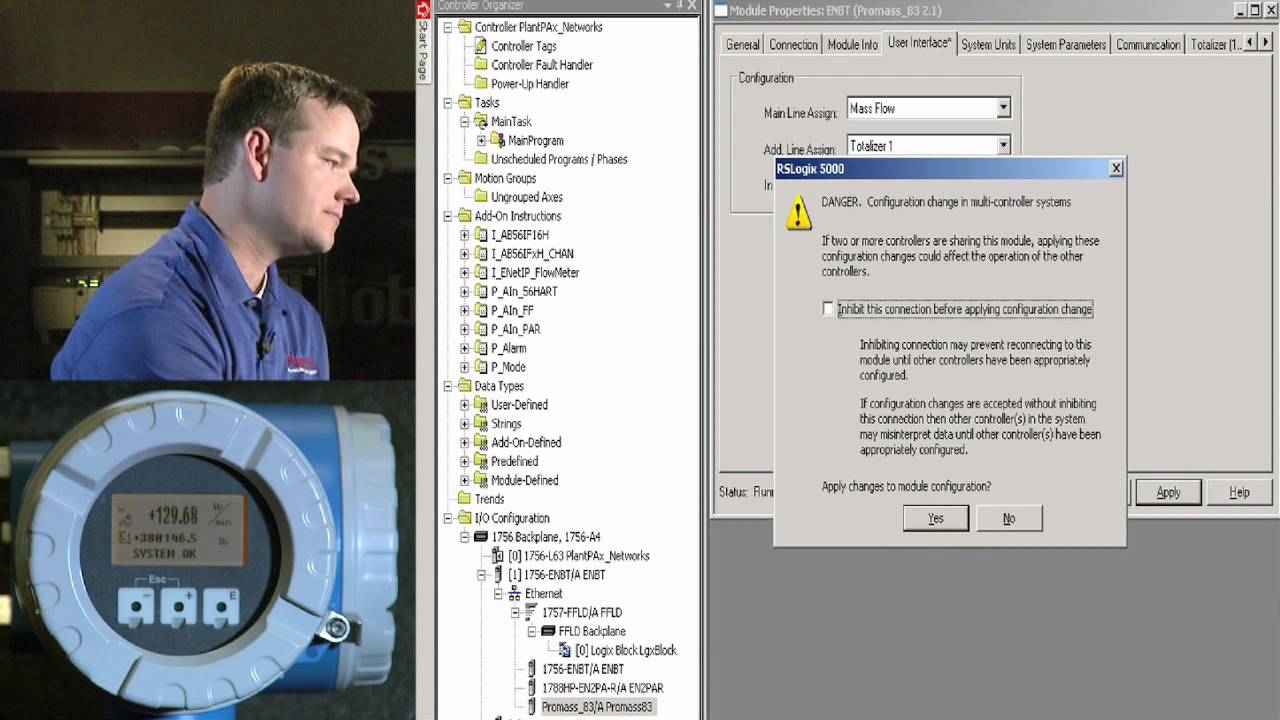Switch to the Totalizer tab
1280x720 pixels.
tap(1216, 45)
